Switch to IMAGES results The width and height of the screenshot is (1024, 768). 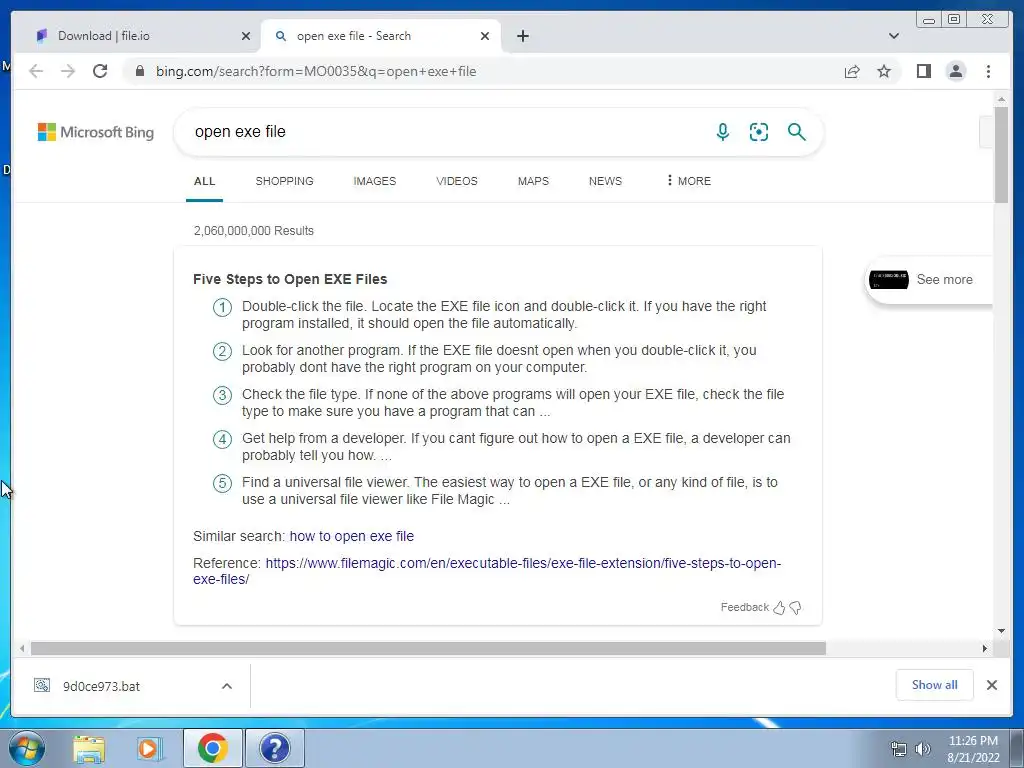click(374, 181)
